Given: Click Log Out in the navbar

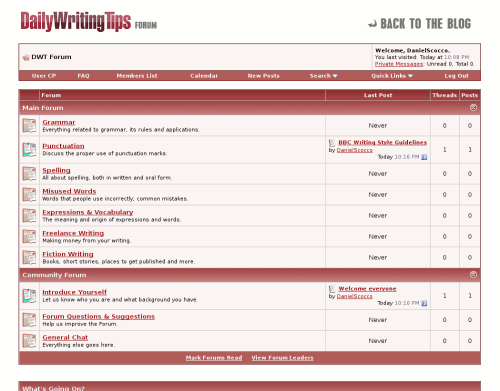Looking at the screenshot, I should click(456, 76).
